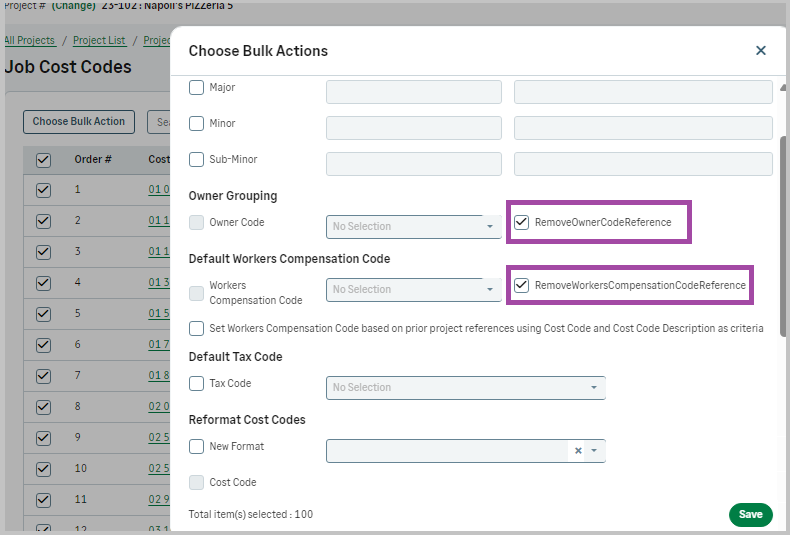Screen dimensions: 790x535
Task: Tick the Minor checkbox
Action: pos(196,123)
